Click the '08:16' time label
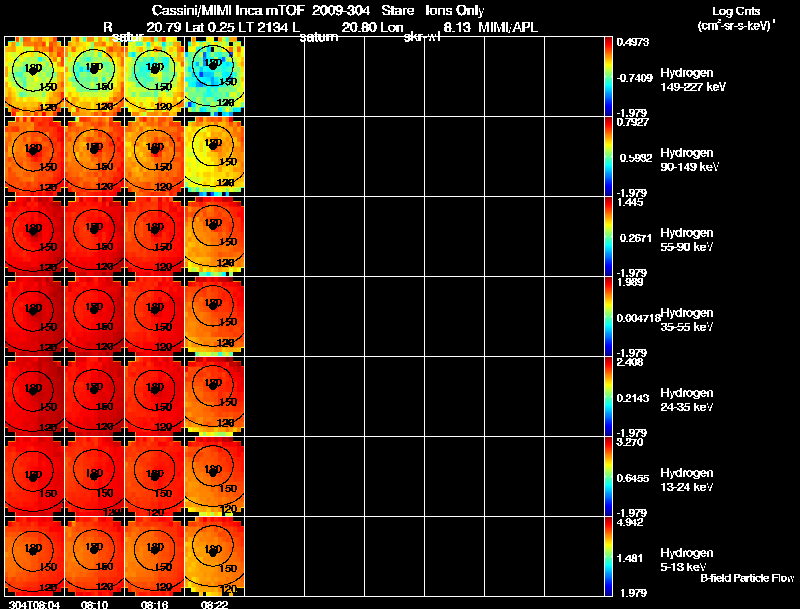 point(154,604)
